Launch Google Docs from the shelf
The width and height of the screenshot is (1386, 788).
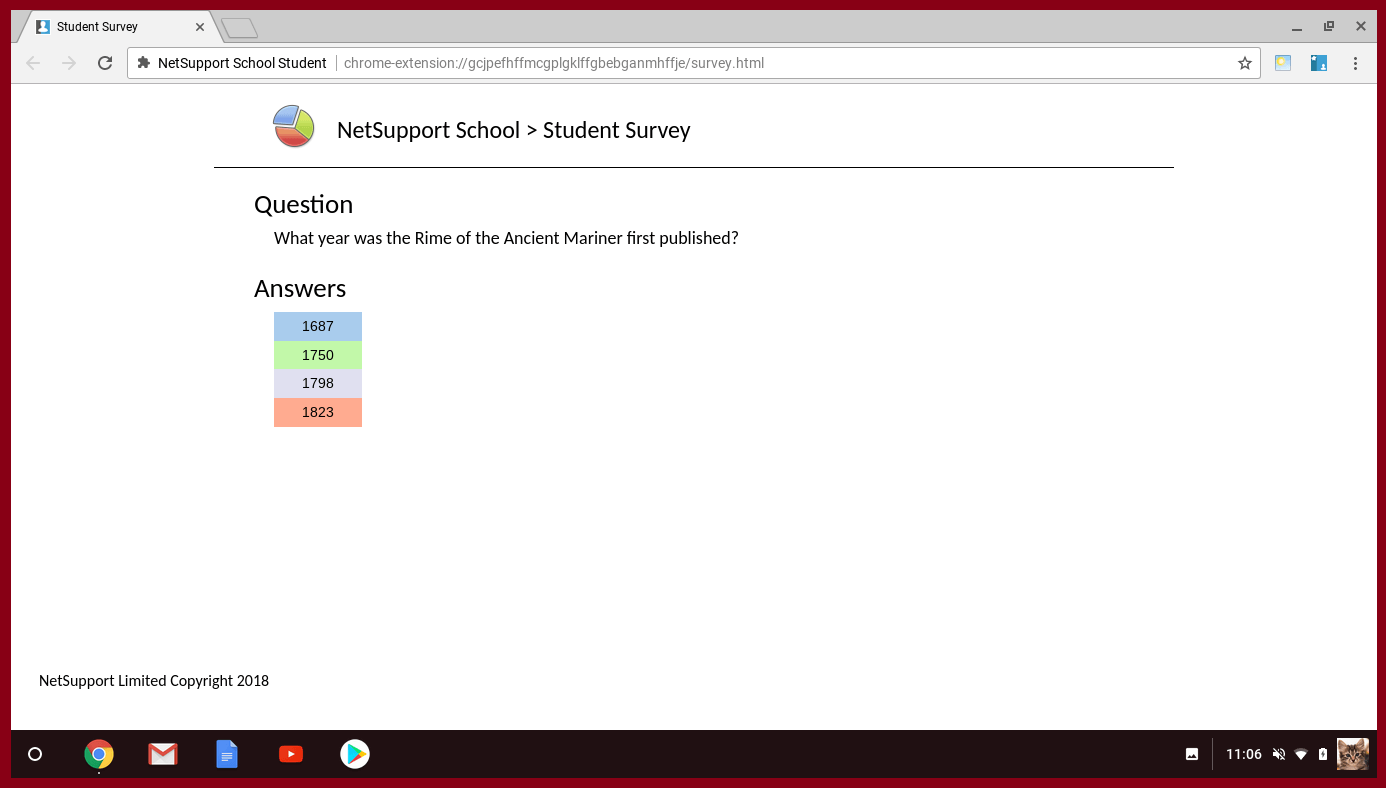(x=227, y=754)
